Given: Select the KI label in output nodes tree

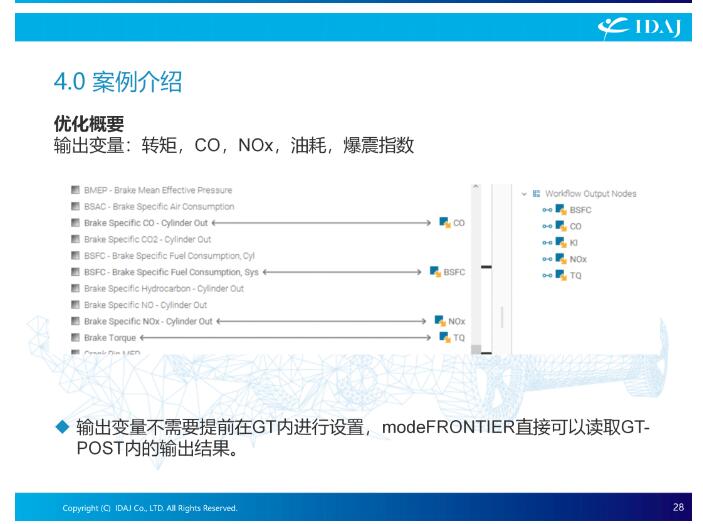Looking at the screenshot, I should click(x=574, y=243).
